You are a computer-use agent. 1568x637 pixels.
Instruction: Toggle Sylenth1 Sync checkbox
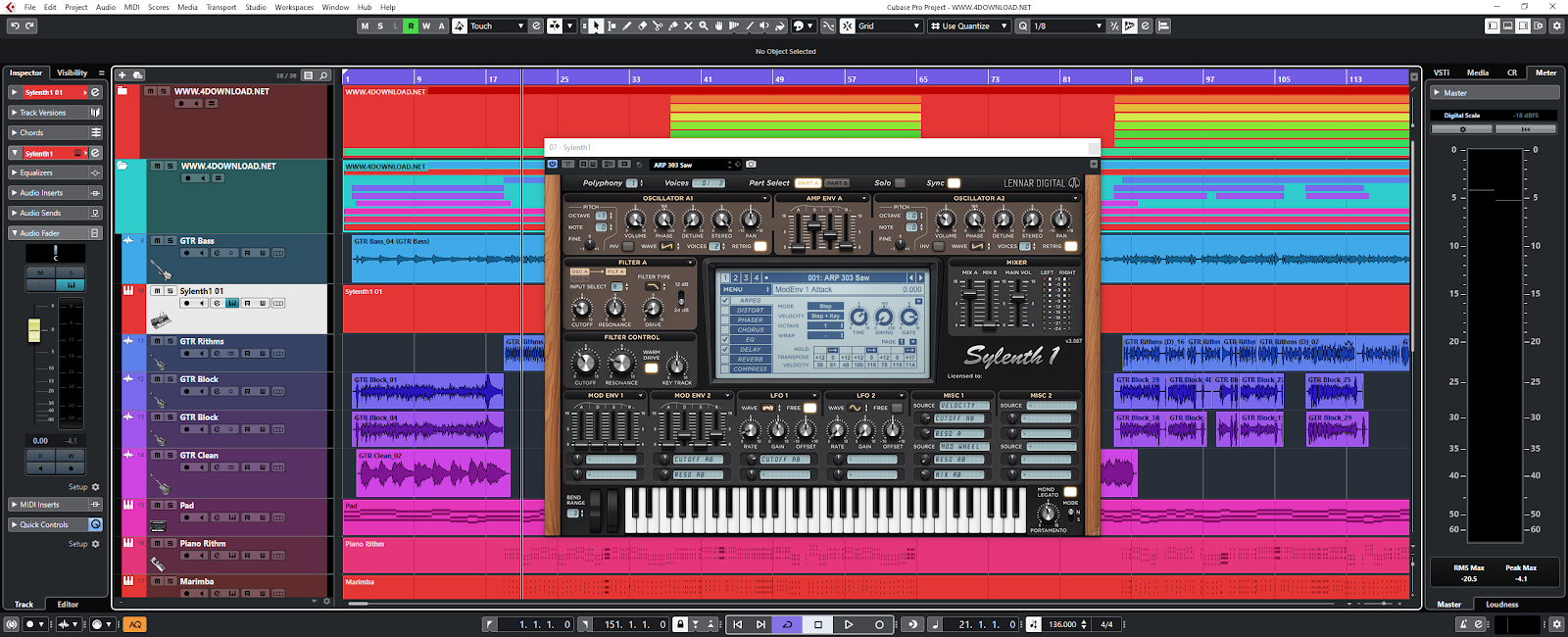click(x=954, y=182)
